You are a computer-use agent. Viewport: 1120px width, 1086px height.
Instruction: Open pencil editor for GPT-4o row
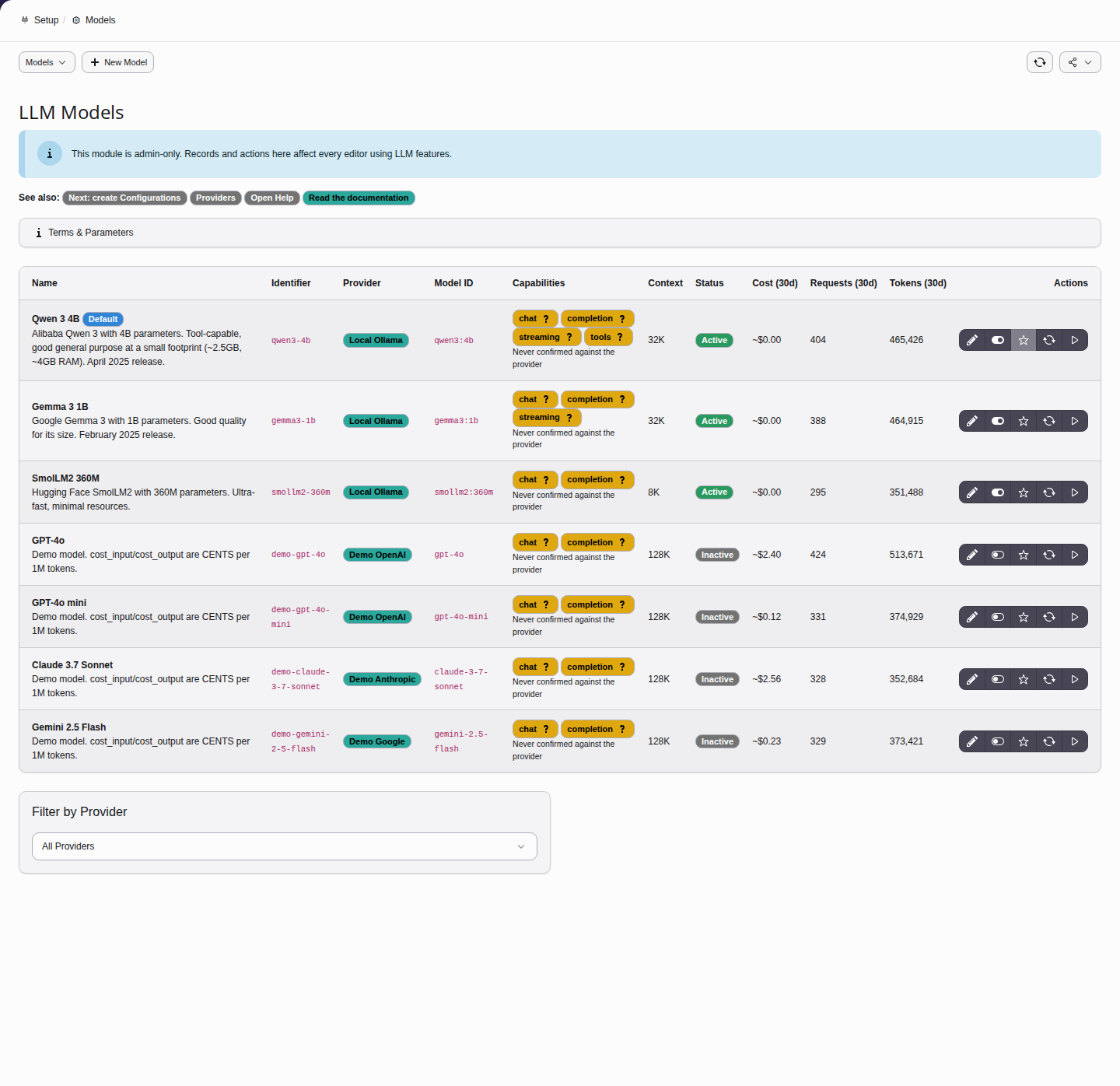point(972,555)
